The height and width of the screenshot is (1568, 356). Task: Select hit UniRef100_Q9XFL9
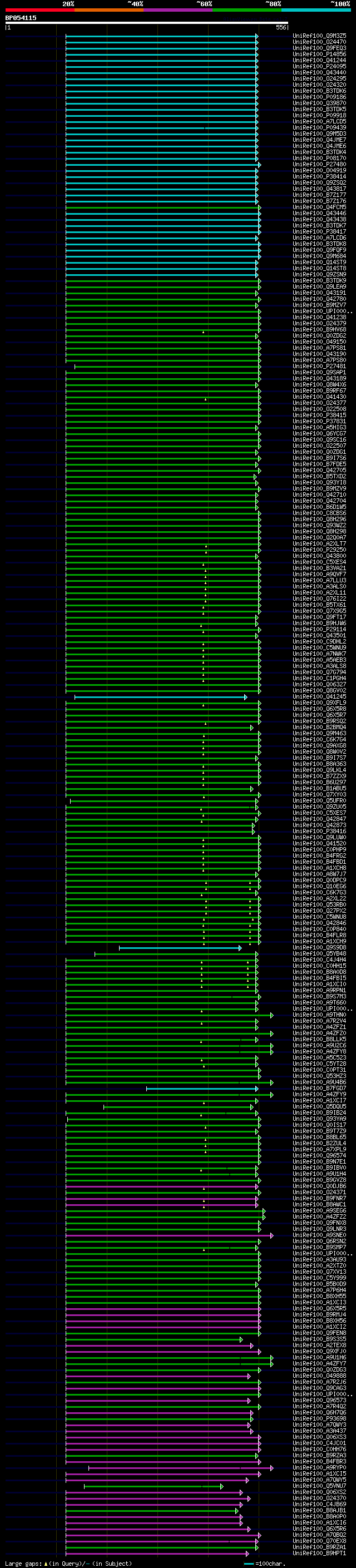319,703
